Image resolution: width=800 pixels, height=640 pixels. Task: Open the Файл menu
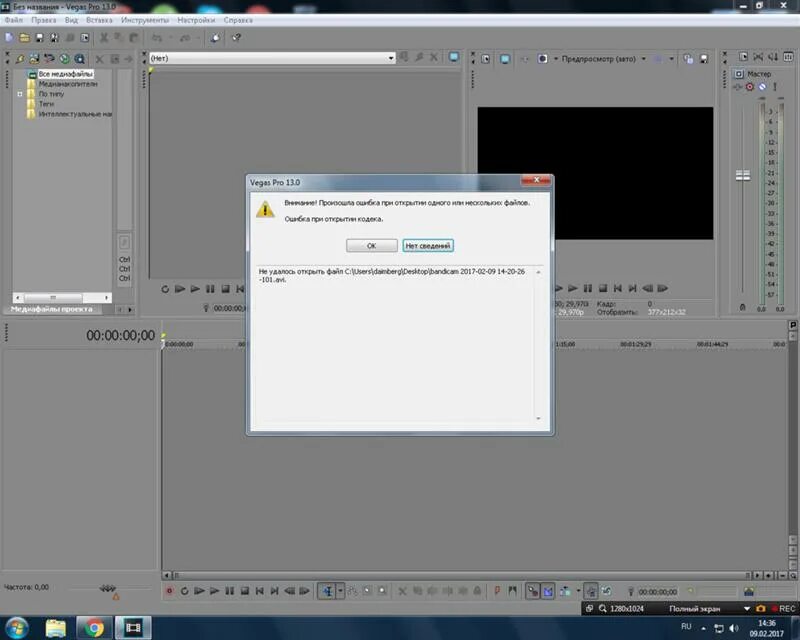[x=14, y=20]
